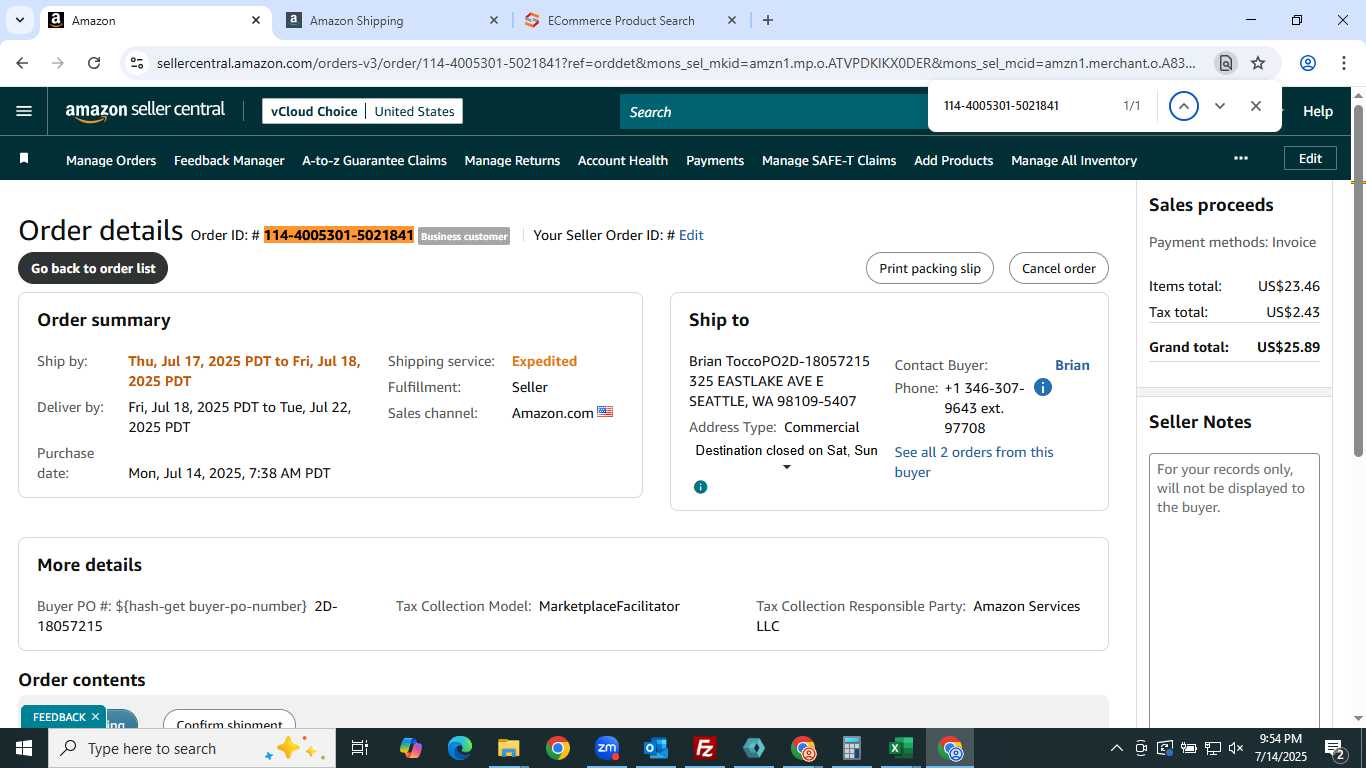Open Add Products menu item
Screen dimensions: 1366x768
click(x=954, y=160)
